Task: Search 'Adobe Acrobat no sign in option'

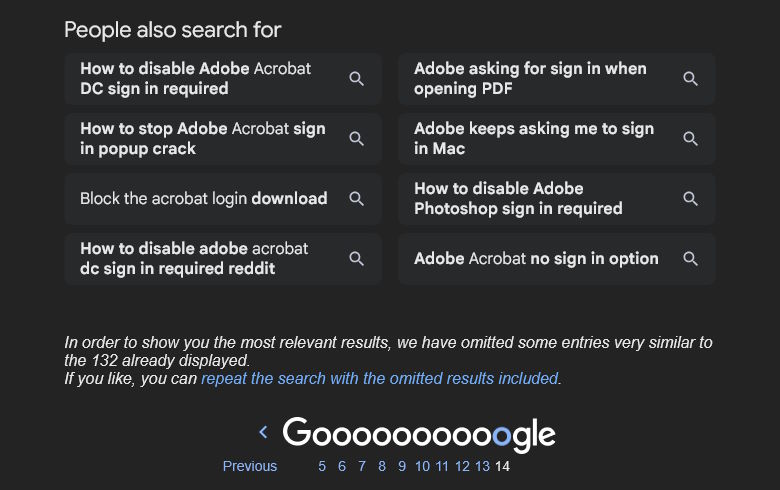Action: (x=557, y=259)
